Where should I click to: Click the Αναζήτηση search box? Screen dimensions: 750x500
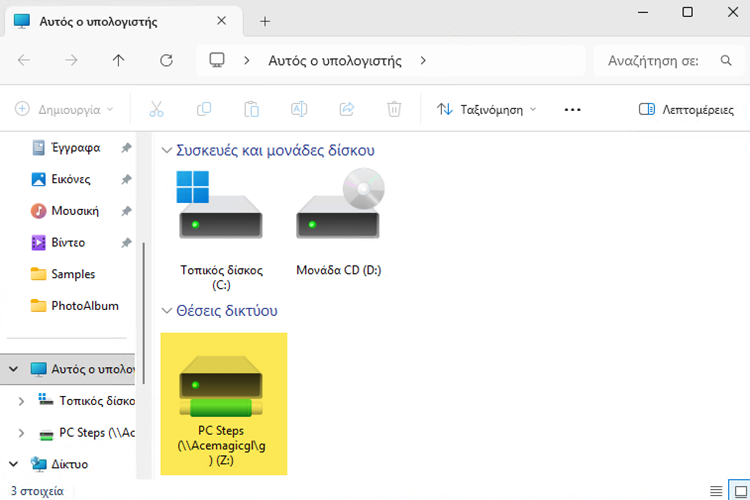660,60
